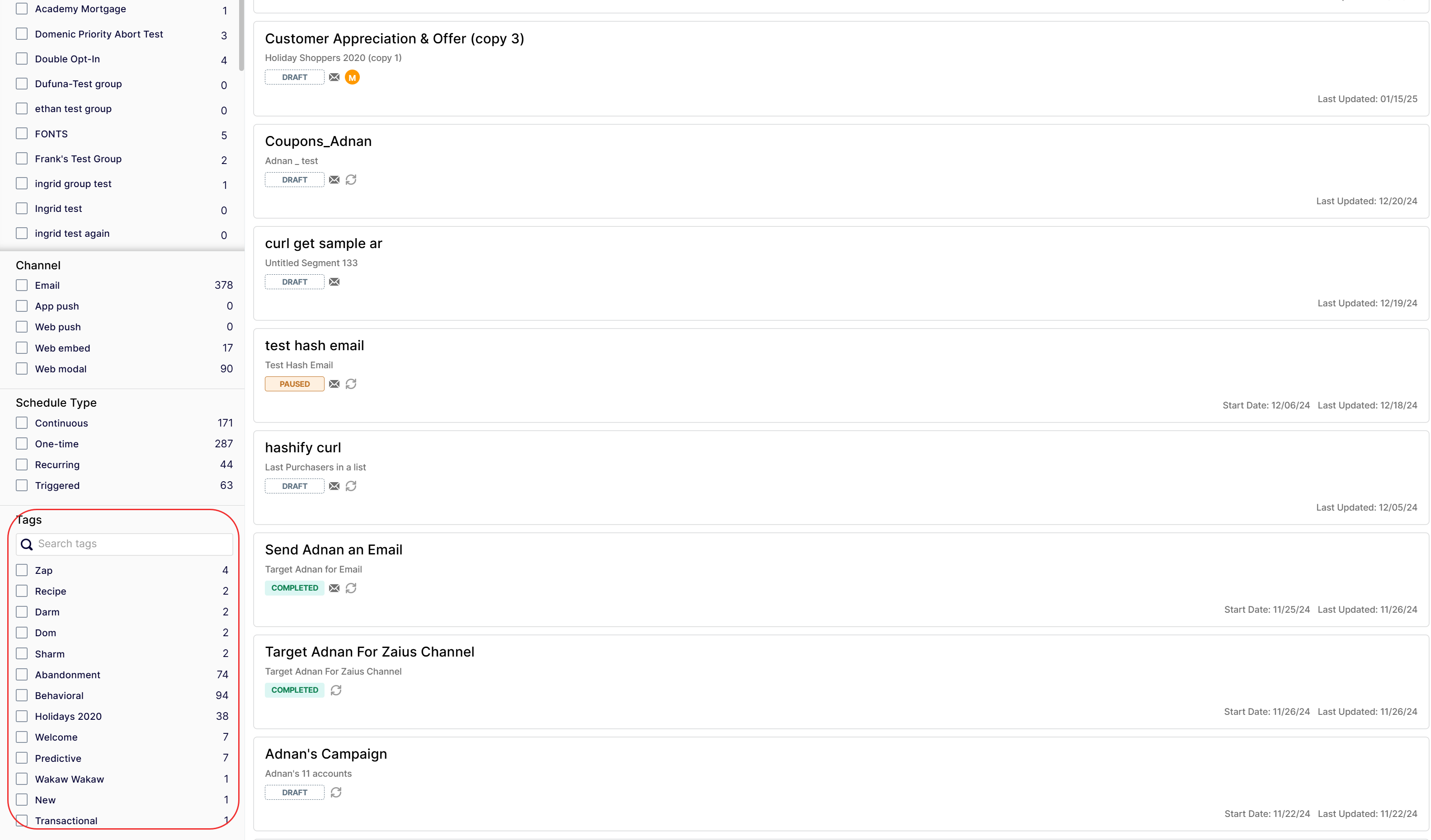Image resolution: width=1431 pixels, height=840 pixels.
Task: Click recurring icon on test hash email
Action: (351, 384)
